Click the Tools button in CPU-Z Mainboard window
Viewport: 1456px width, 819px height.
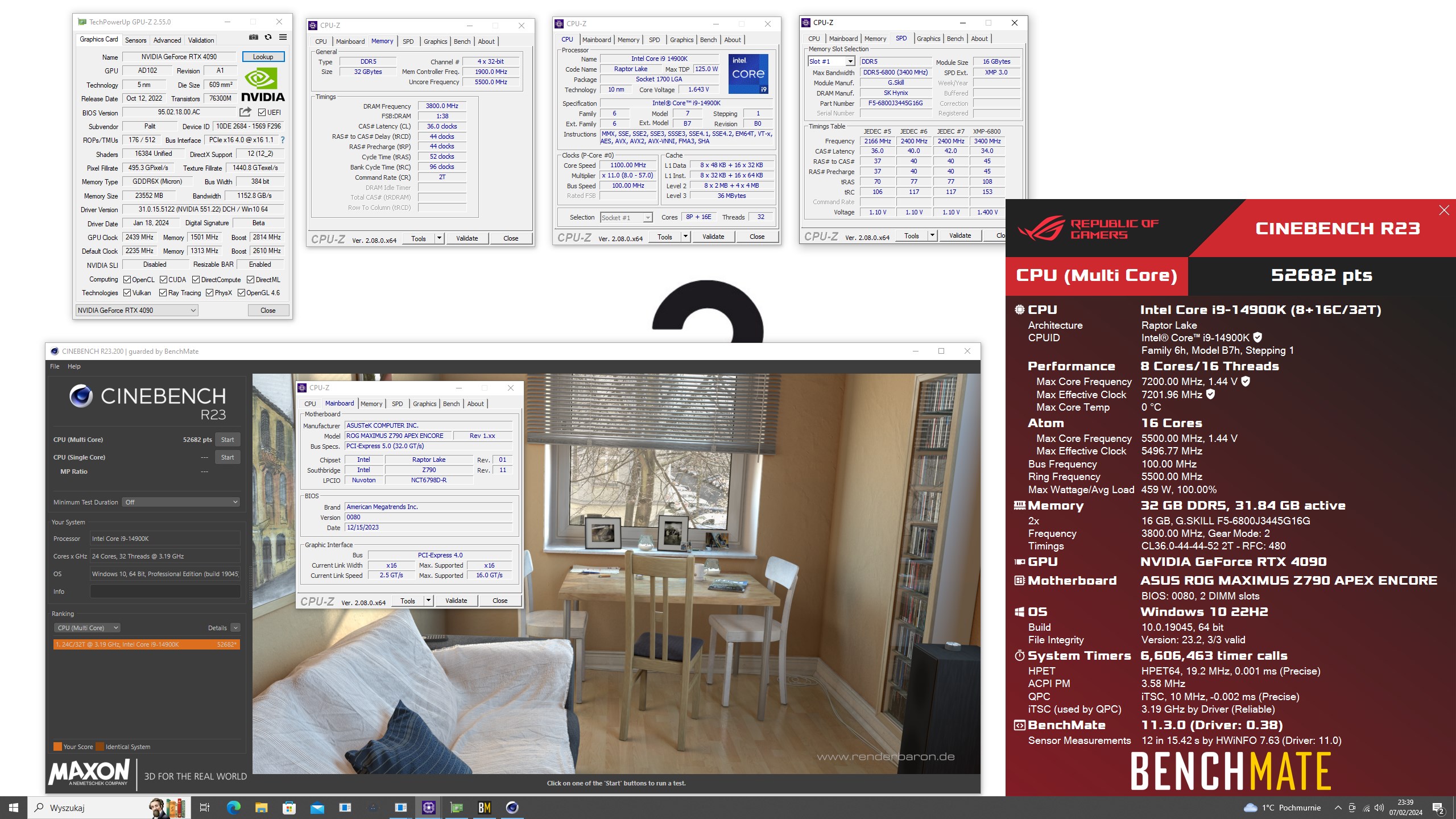click(x=408, y=601)
